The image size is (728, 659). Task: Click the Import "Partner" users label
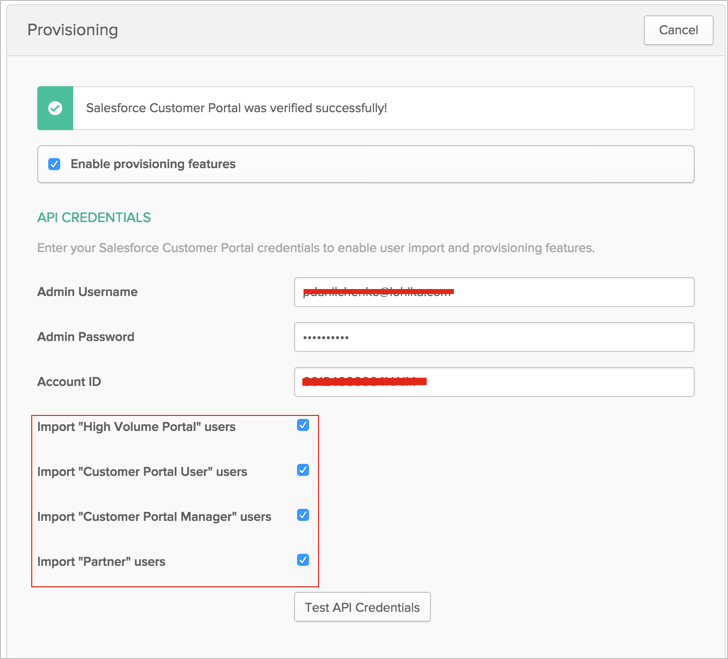101,561
